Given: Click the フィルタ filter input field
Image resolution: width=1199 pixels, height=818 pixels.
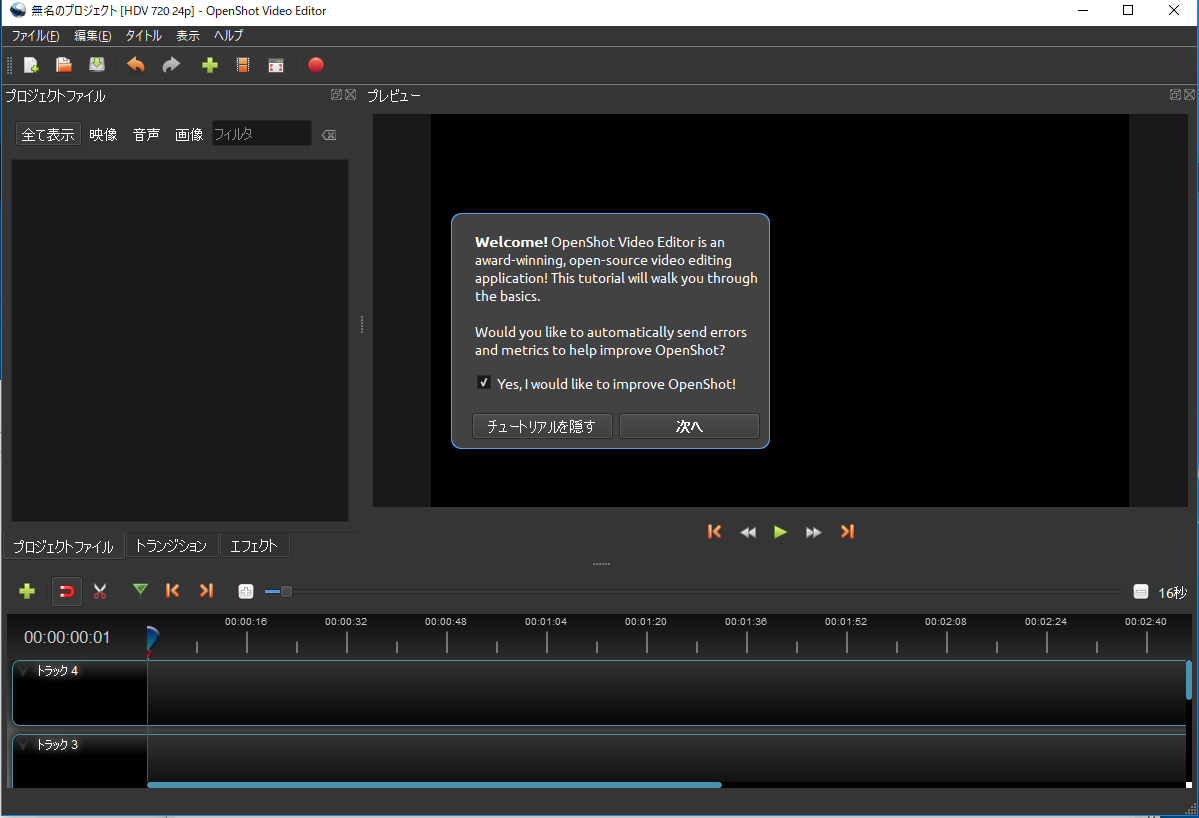Looking at the screenshot, I should 262,134.
